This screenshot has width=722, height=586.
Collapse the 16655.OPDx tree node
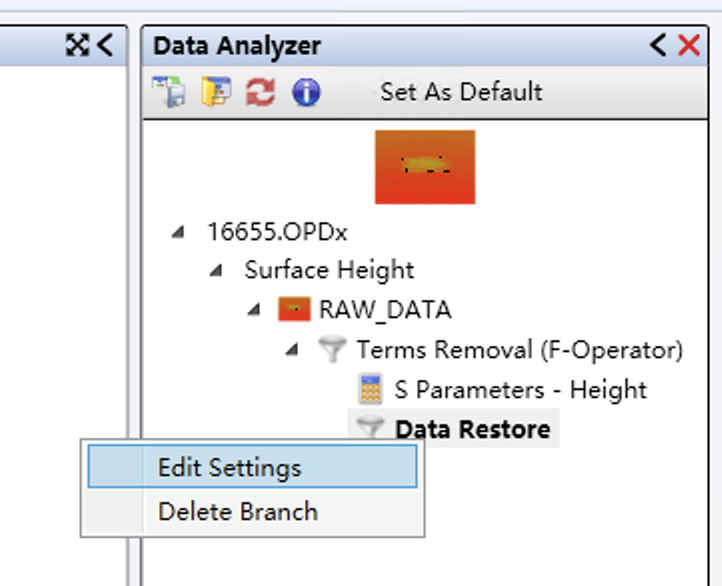click(x=178, y=232)
